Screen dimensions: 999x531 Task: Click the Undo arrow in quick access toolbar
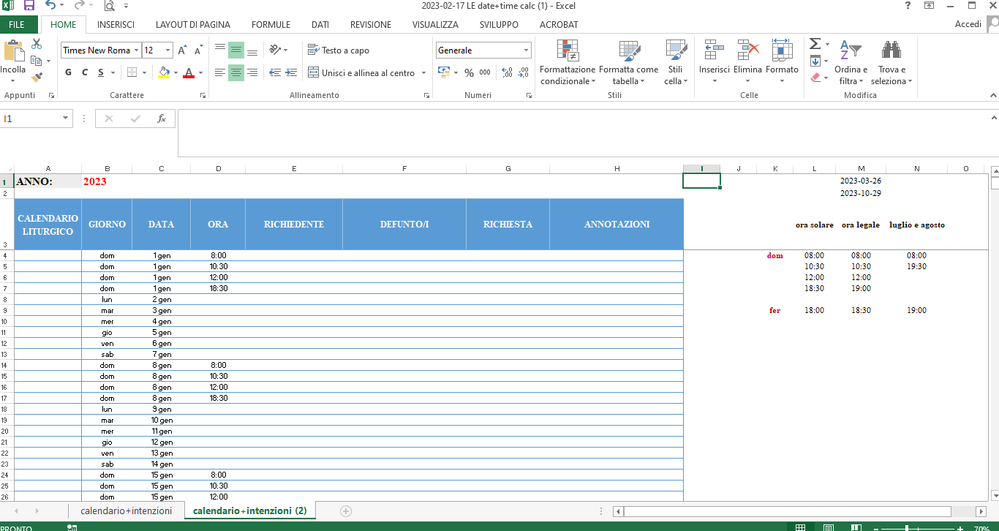(x=50, y=6)
